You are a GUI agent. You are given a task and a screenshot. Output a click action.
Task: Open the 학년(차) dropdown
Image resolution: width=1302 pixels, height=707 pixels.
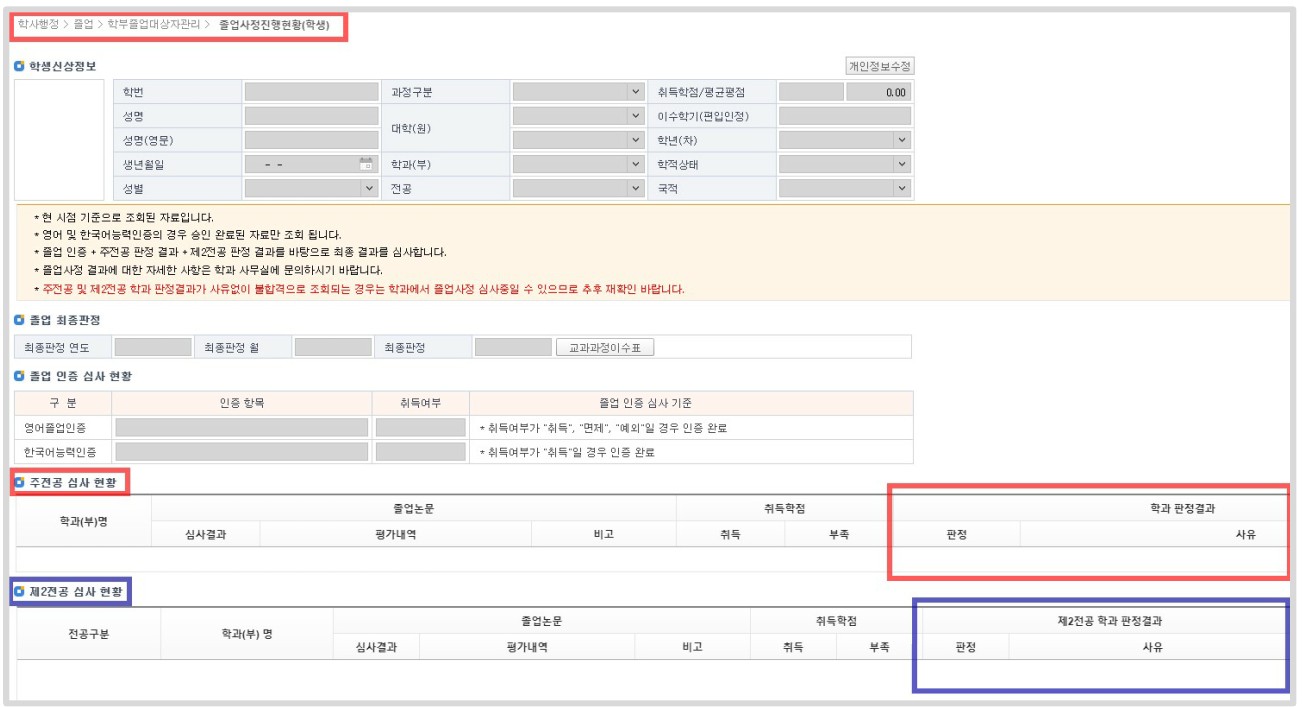[902, 140]
